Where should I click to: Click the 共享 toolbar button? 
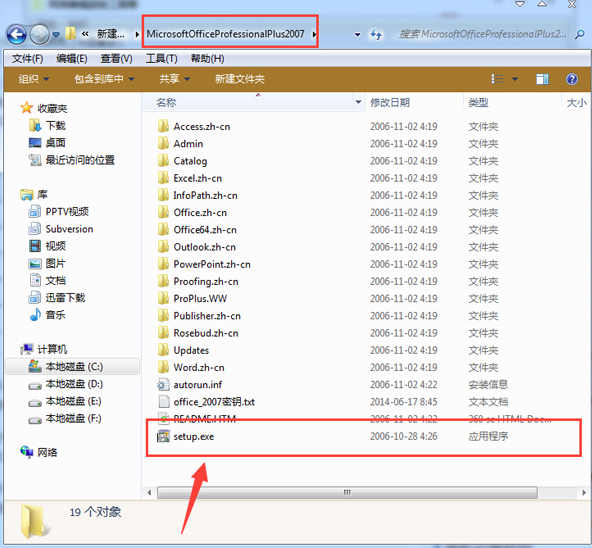174,79
